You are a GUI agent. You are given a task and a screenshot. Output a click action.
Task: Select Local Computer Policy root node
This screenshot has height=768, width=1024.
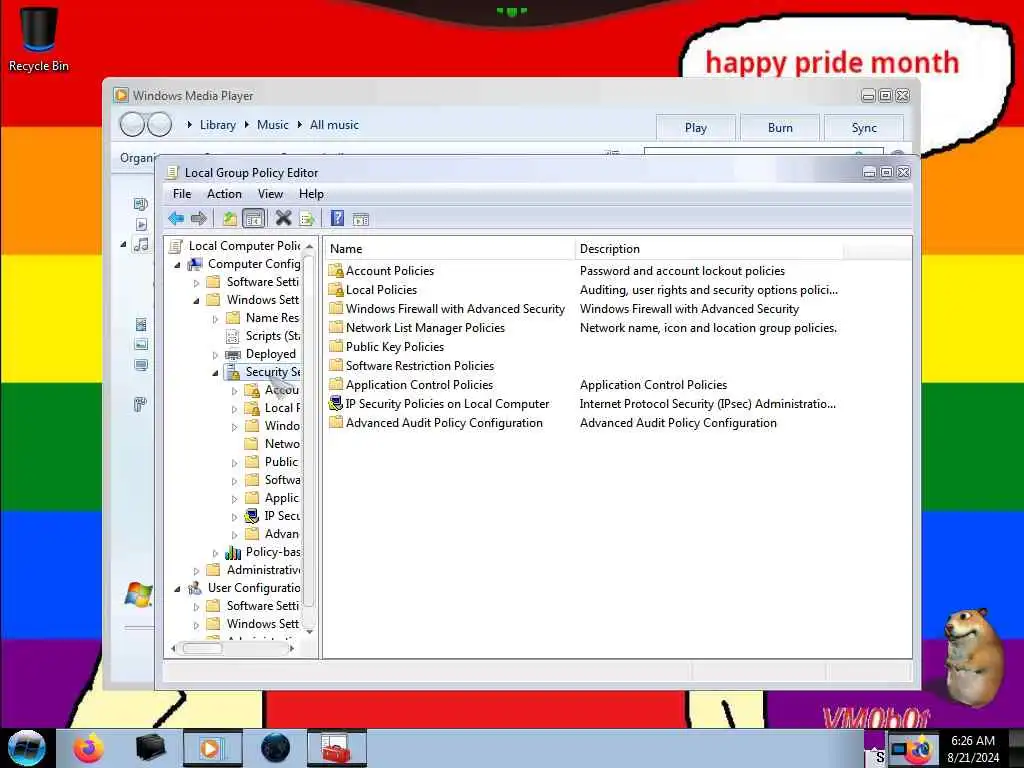(235, 246)
